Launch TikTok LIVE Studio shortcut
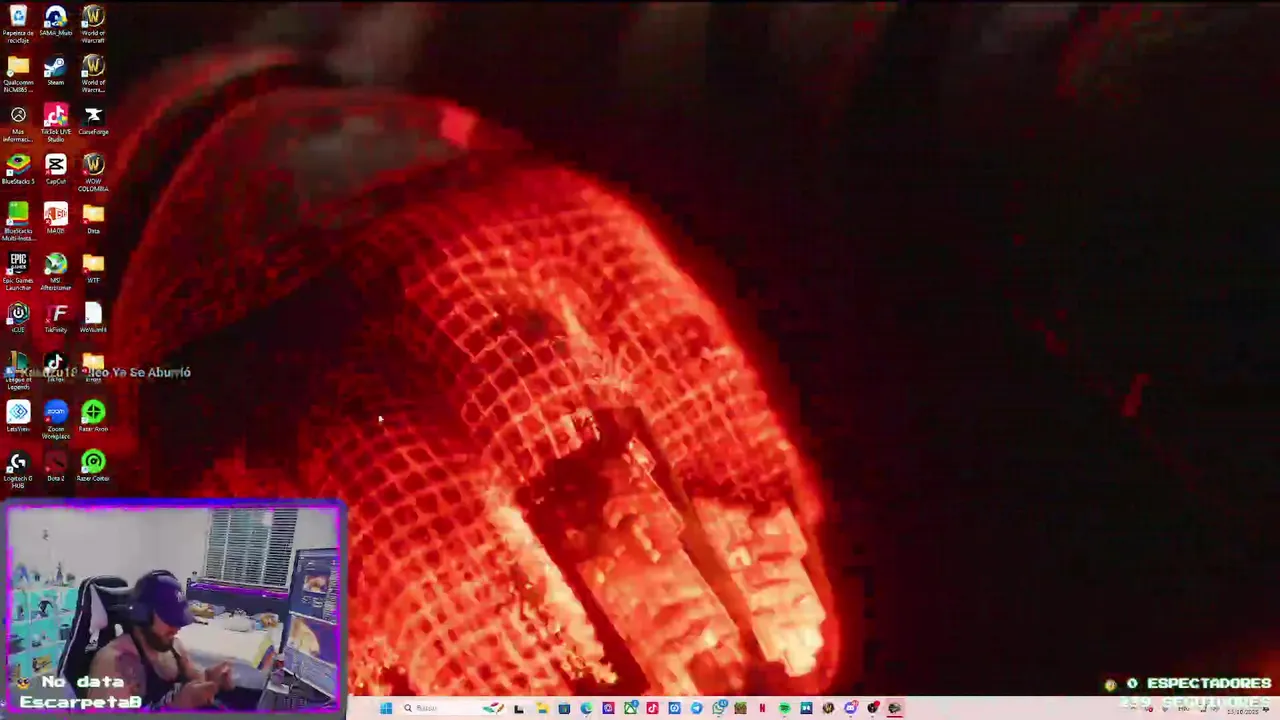The width and height of the screenshot is (1280, 720). 55,123
